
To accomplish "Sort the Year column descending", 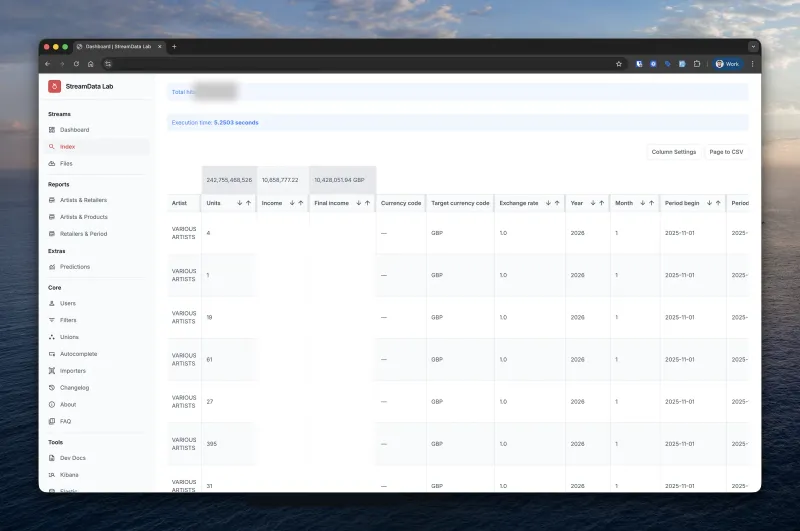I will 592,203.
